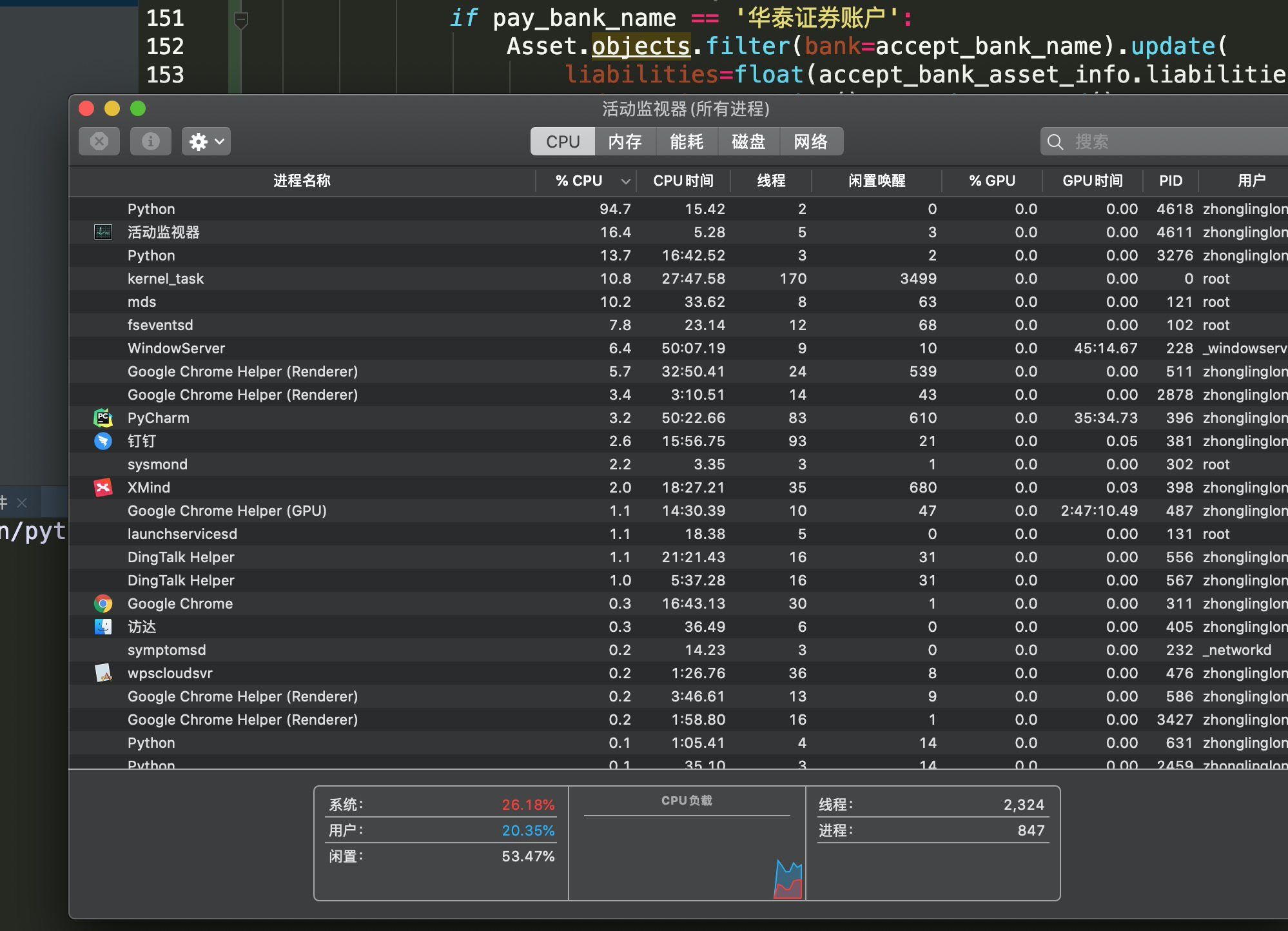Sort by GPU时间 column header
Screen dimensions: 1288x931
[1093, 181]
